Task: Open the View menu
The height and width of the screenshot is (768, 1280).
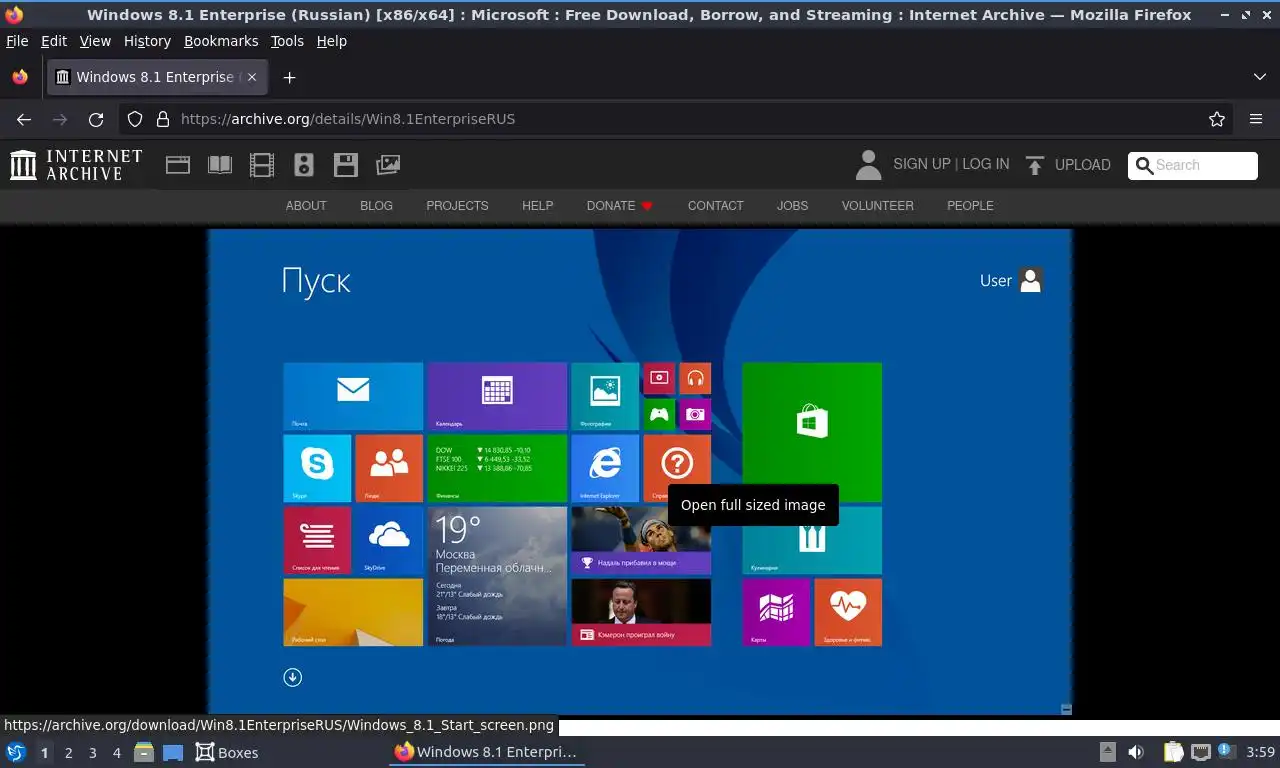Action: (95, 41)
